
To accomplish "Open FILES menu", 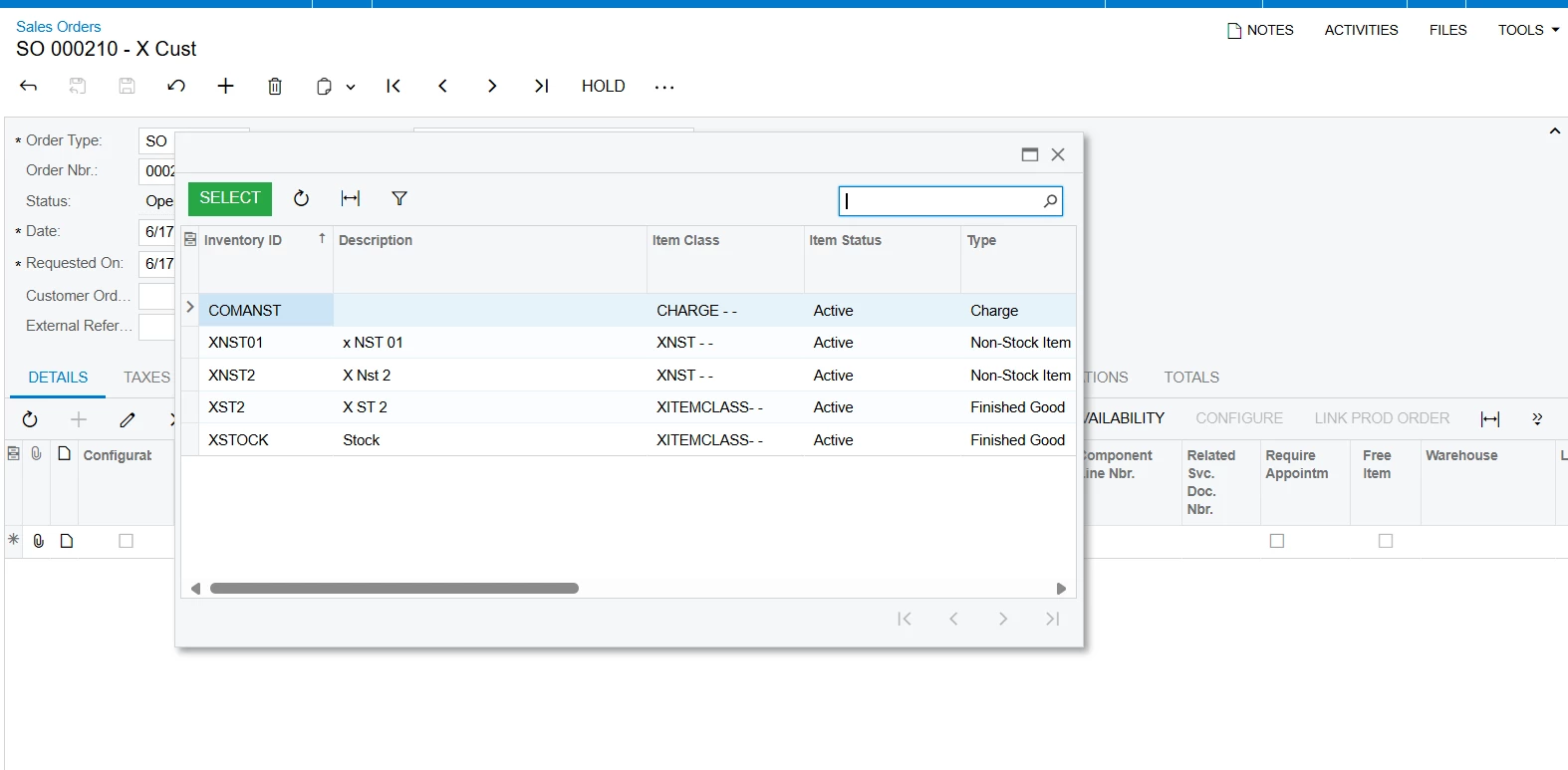I will [x=1447, y=30].
